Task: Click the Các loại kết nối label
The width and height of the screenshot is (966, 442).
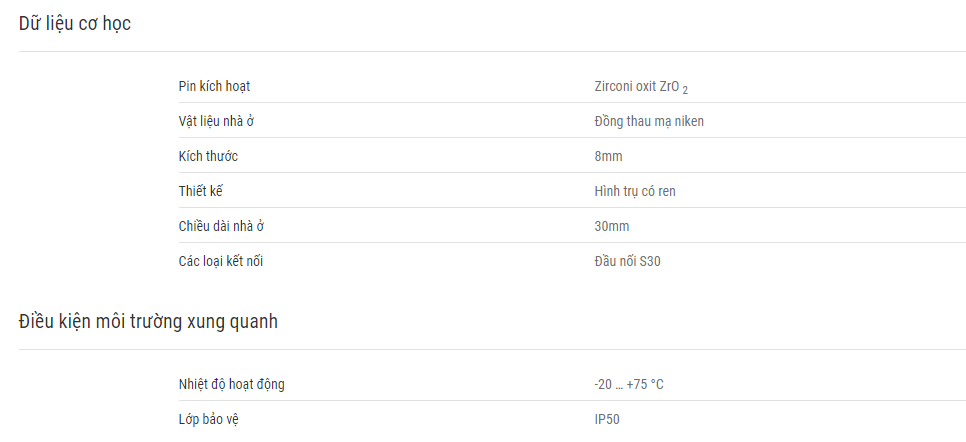Action: point(221,261)
